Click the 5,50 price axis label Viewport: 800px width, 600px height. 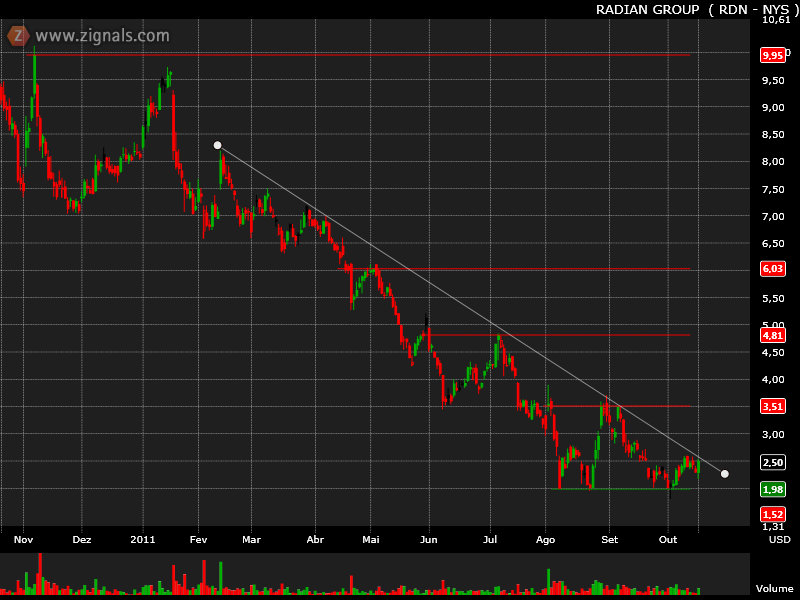point(773,298)
